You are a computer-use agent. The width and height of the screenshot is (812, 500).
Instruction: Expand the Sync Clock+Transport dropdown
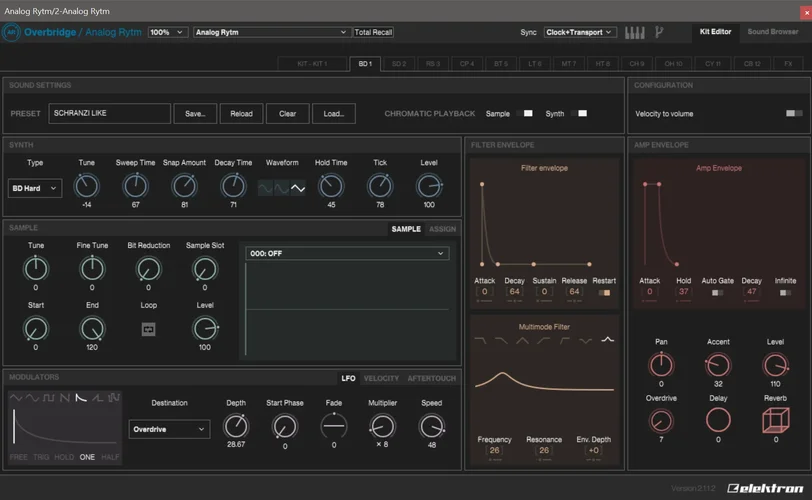tap(580, 32)
